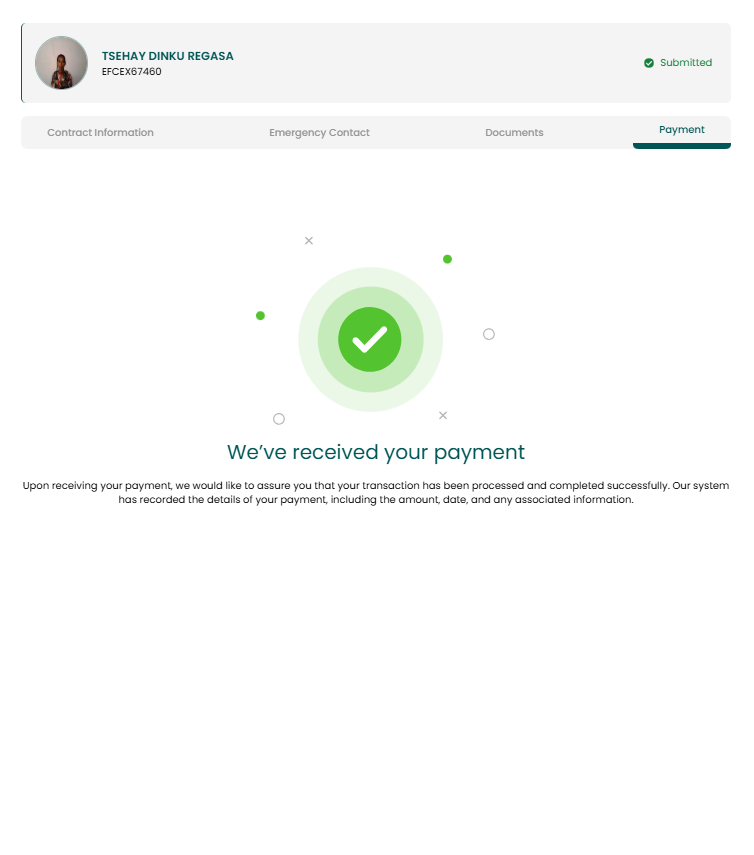
Task: Open the Emergency Contact tab
Action: [319, 133]
